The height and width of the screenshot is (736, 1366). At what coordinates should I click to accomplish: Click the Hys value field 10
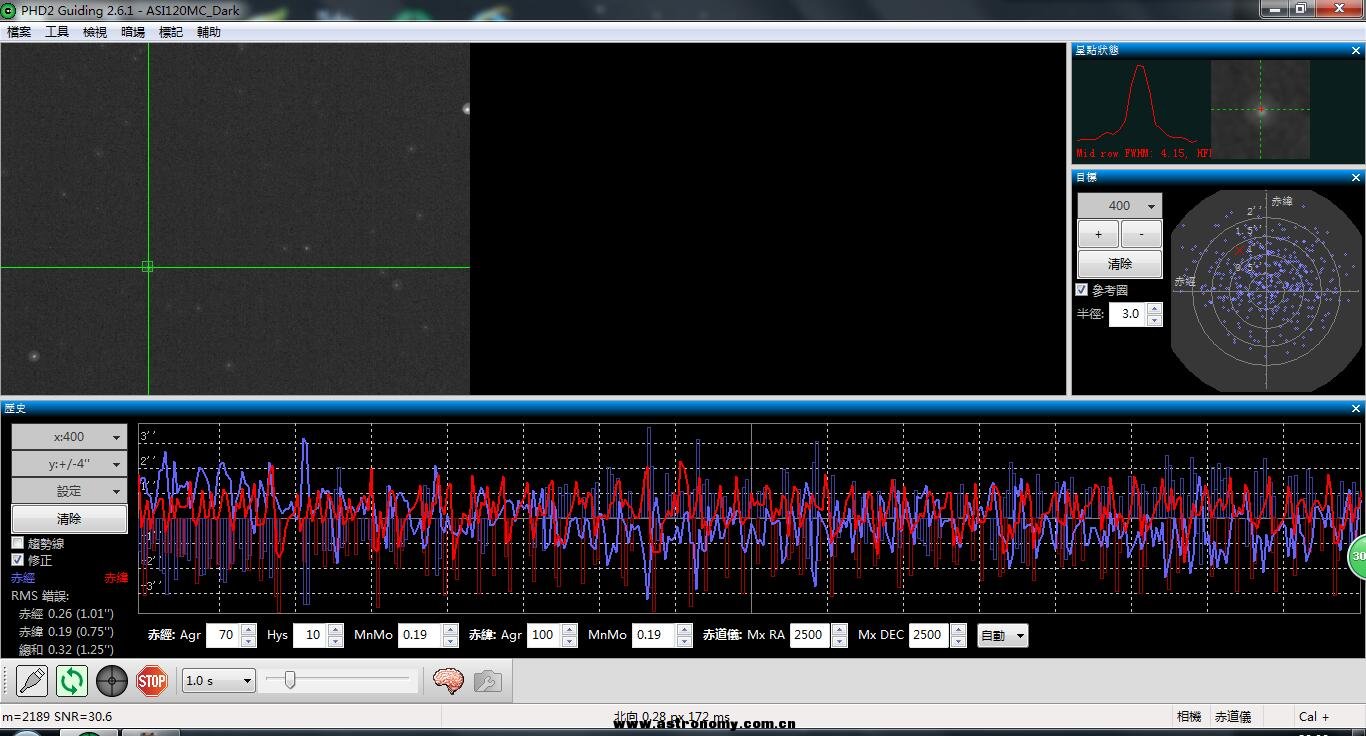[311, 635]
